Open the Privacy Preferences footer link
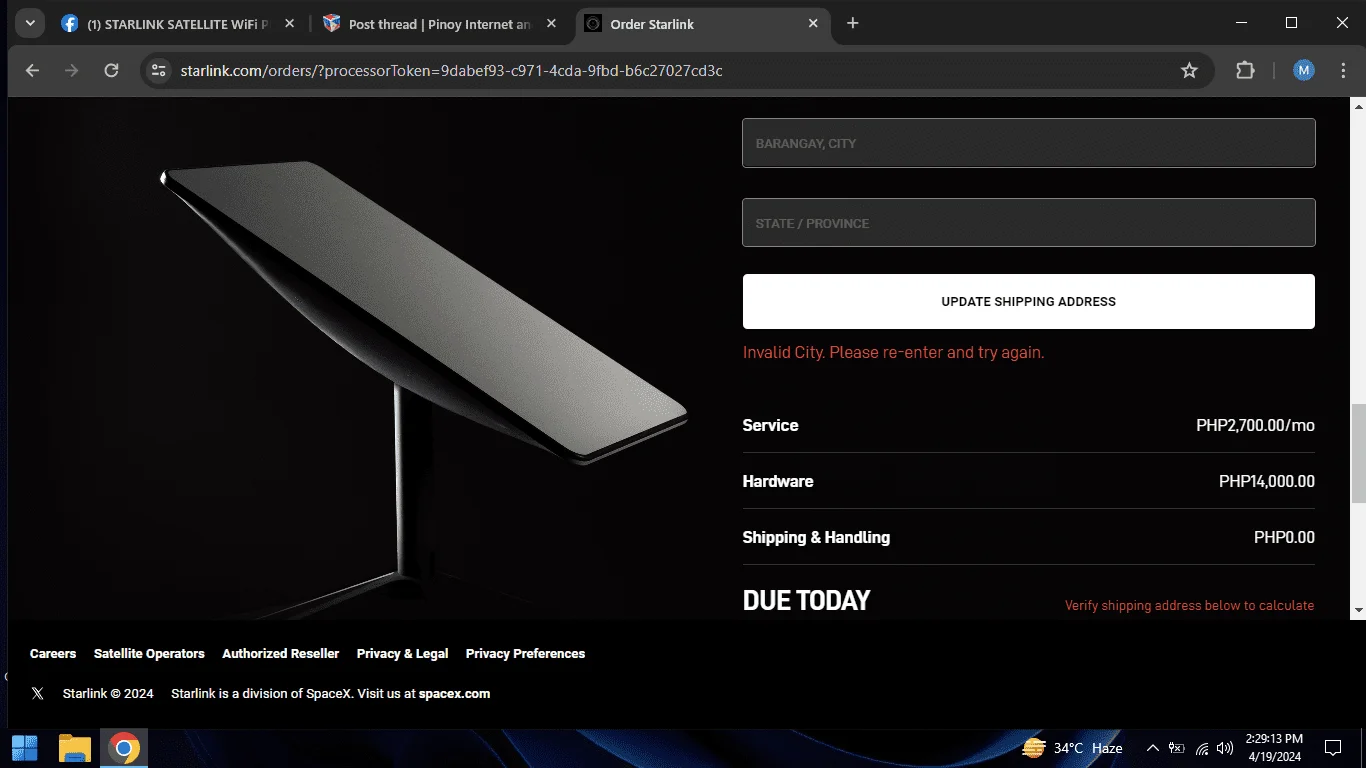 [525, 653]
